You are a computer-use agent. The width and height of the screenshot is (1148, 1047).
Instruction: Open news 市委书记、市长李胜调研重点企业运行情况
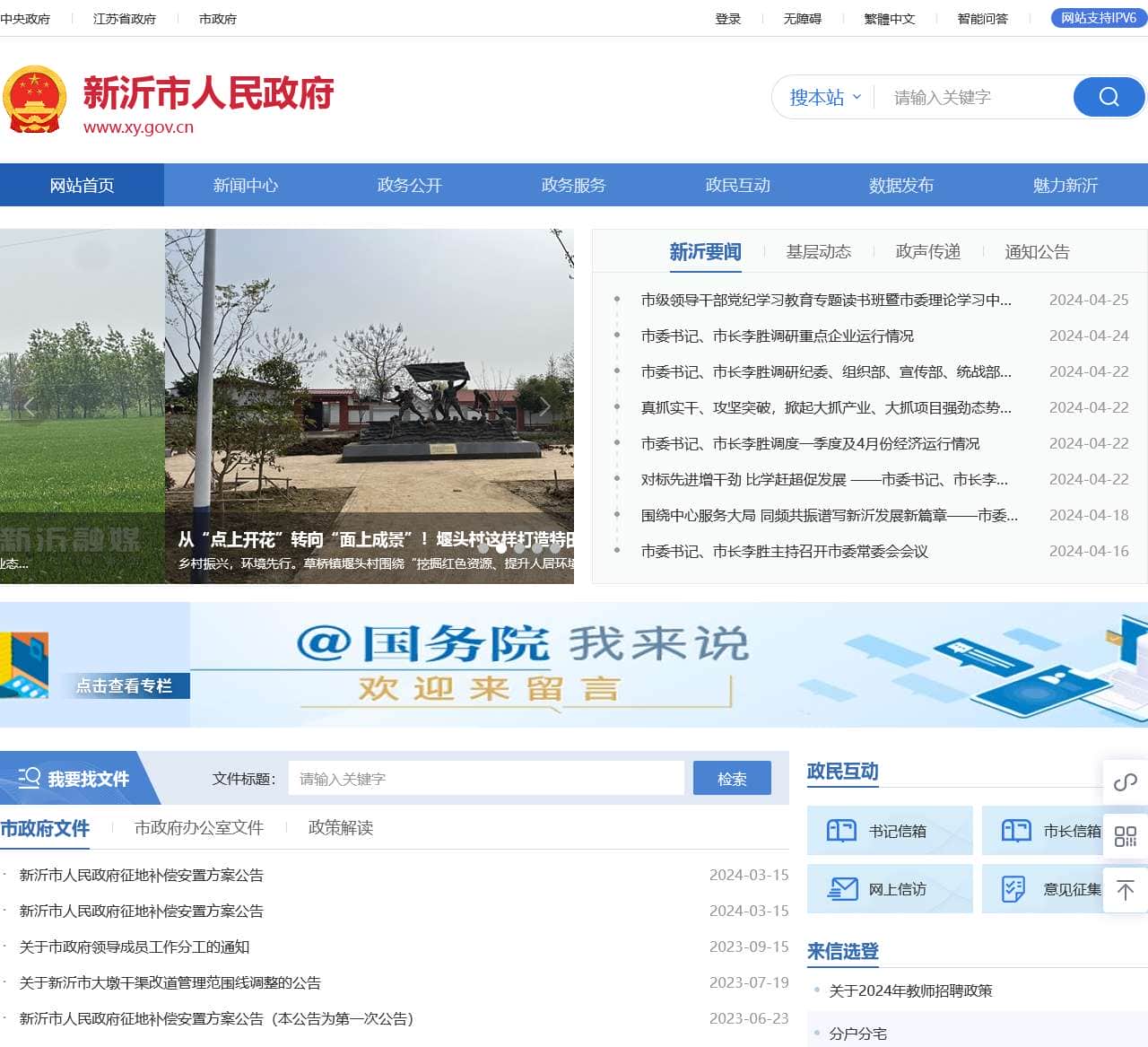[x=778, y=336]
